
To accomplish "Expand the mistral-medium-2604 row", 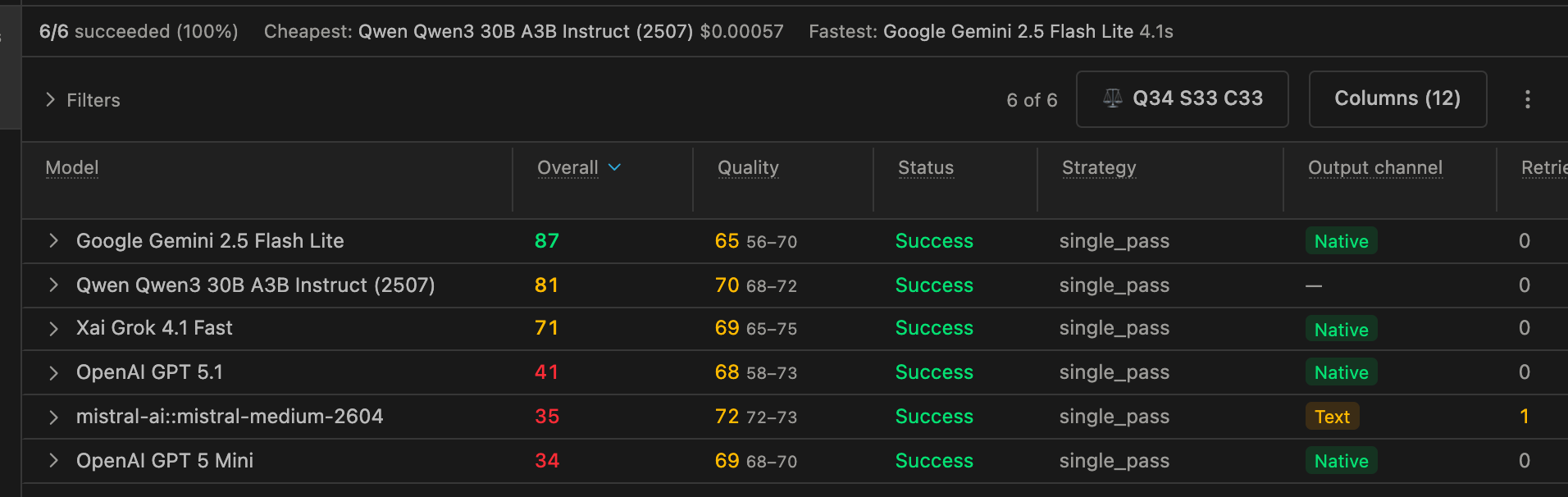I will pos(53,417).
